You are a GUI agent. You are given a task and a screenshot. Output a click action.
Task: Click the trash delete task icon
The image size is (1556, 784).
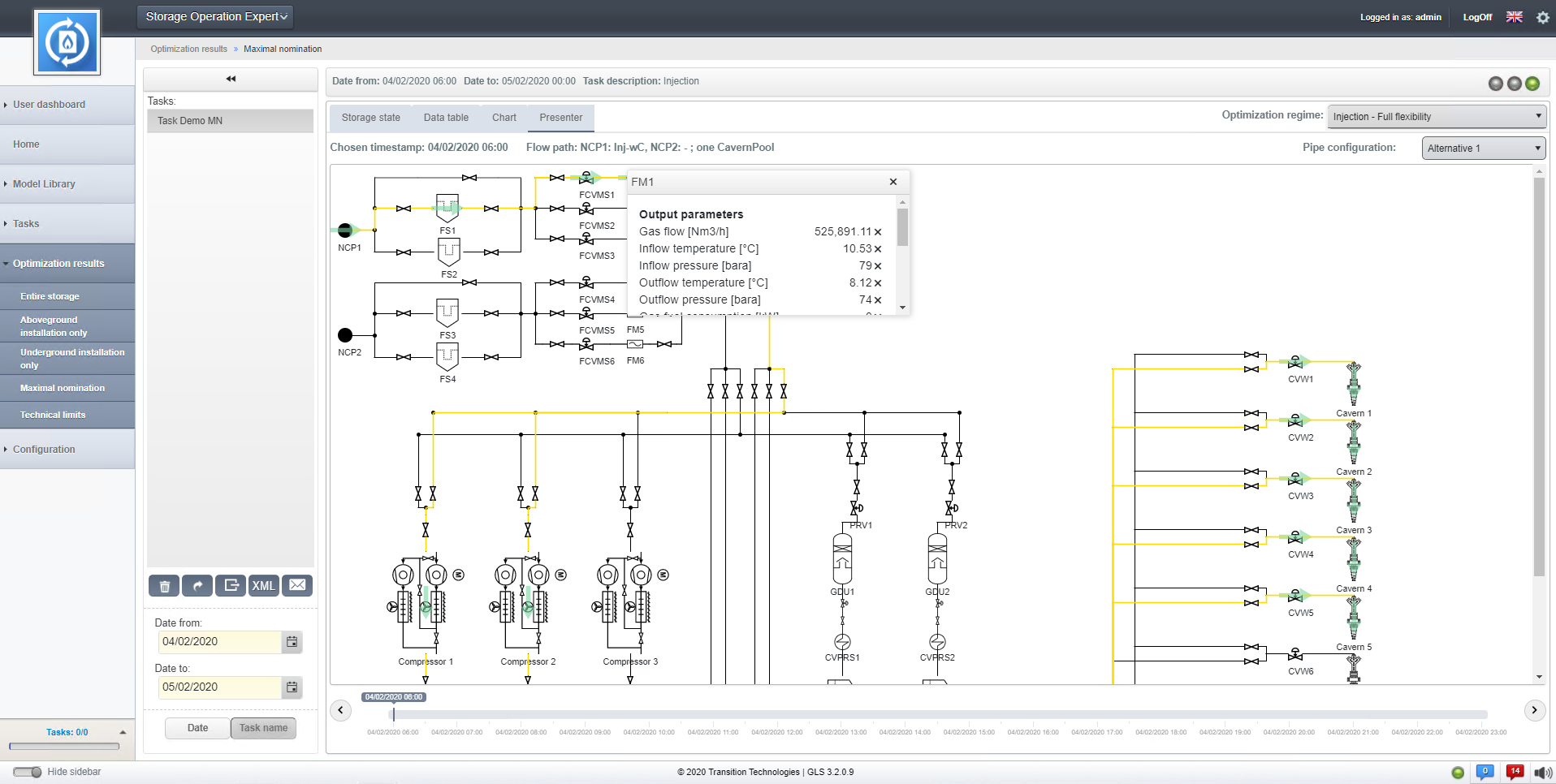(x=164, y=586)
